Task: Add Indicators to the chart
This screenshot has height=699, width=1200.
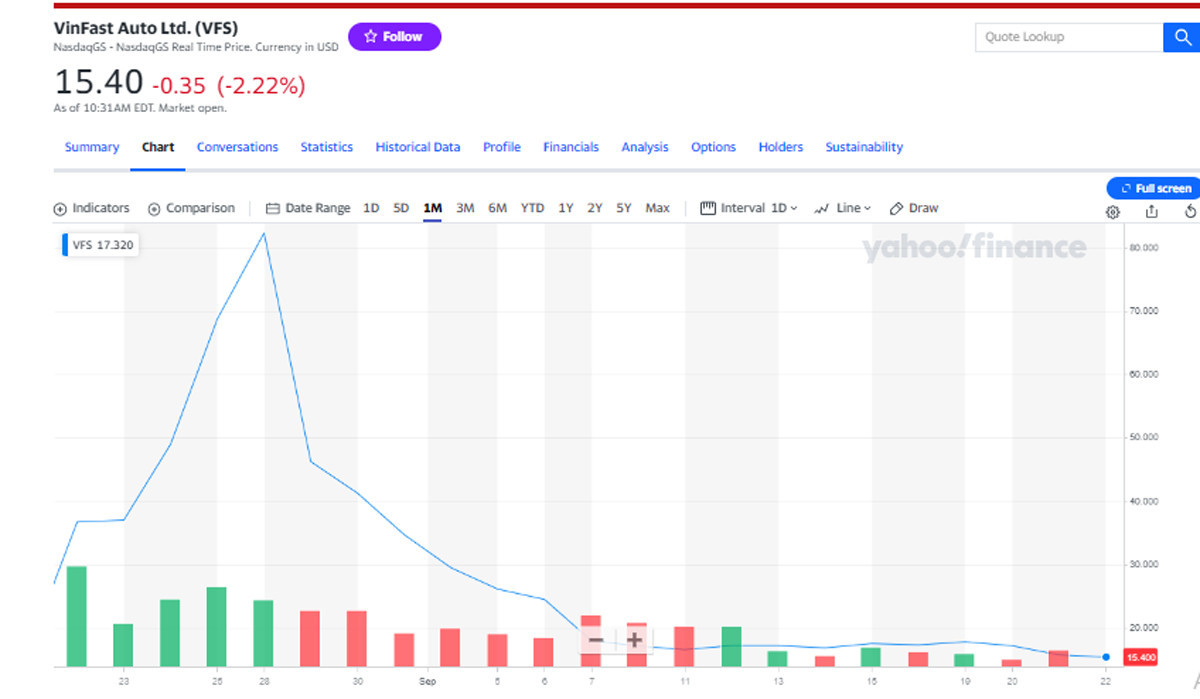Action: 91,208
